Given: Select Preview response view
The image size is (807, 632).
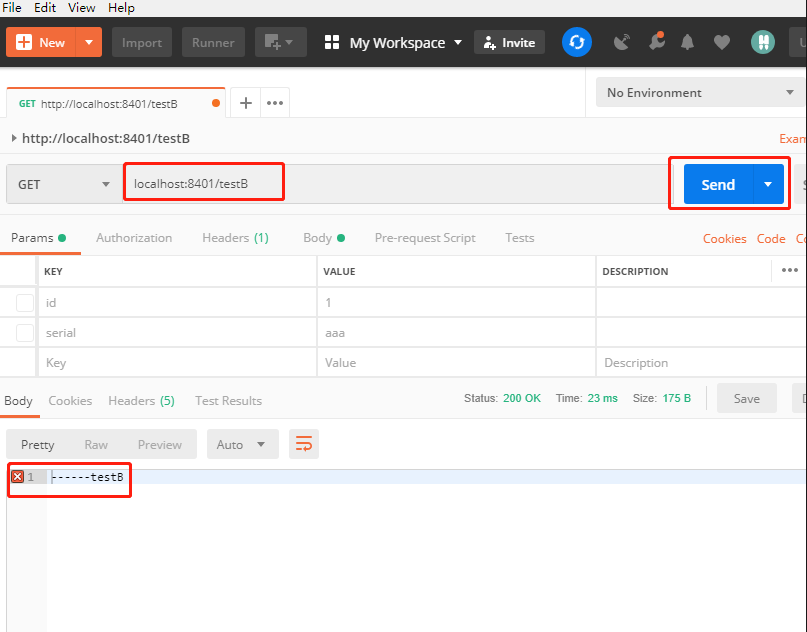Looking at the screenshot, I should point(160,445).
